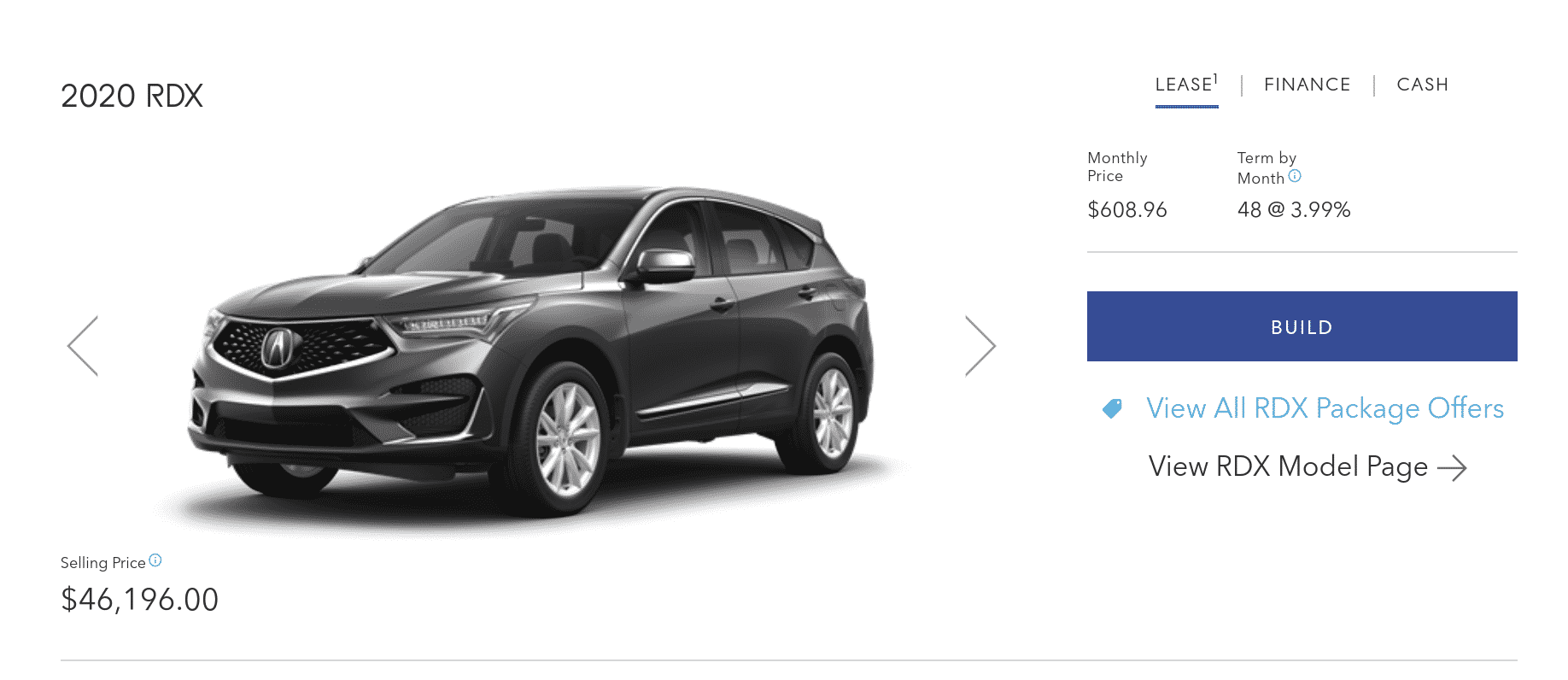
Task: Open the Selling Price info icon
Action: [155, 560]
